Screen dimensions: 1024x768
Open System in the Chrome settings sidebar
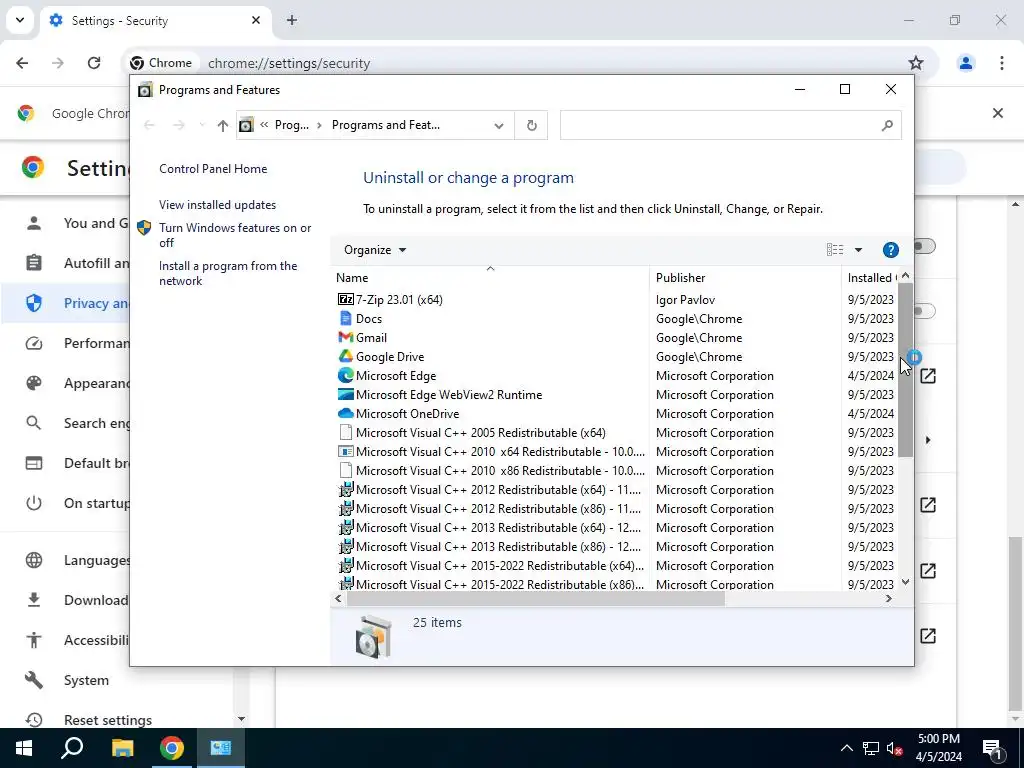(86, 680)
